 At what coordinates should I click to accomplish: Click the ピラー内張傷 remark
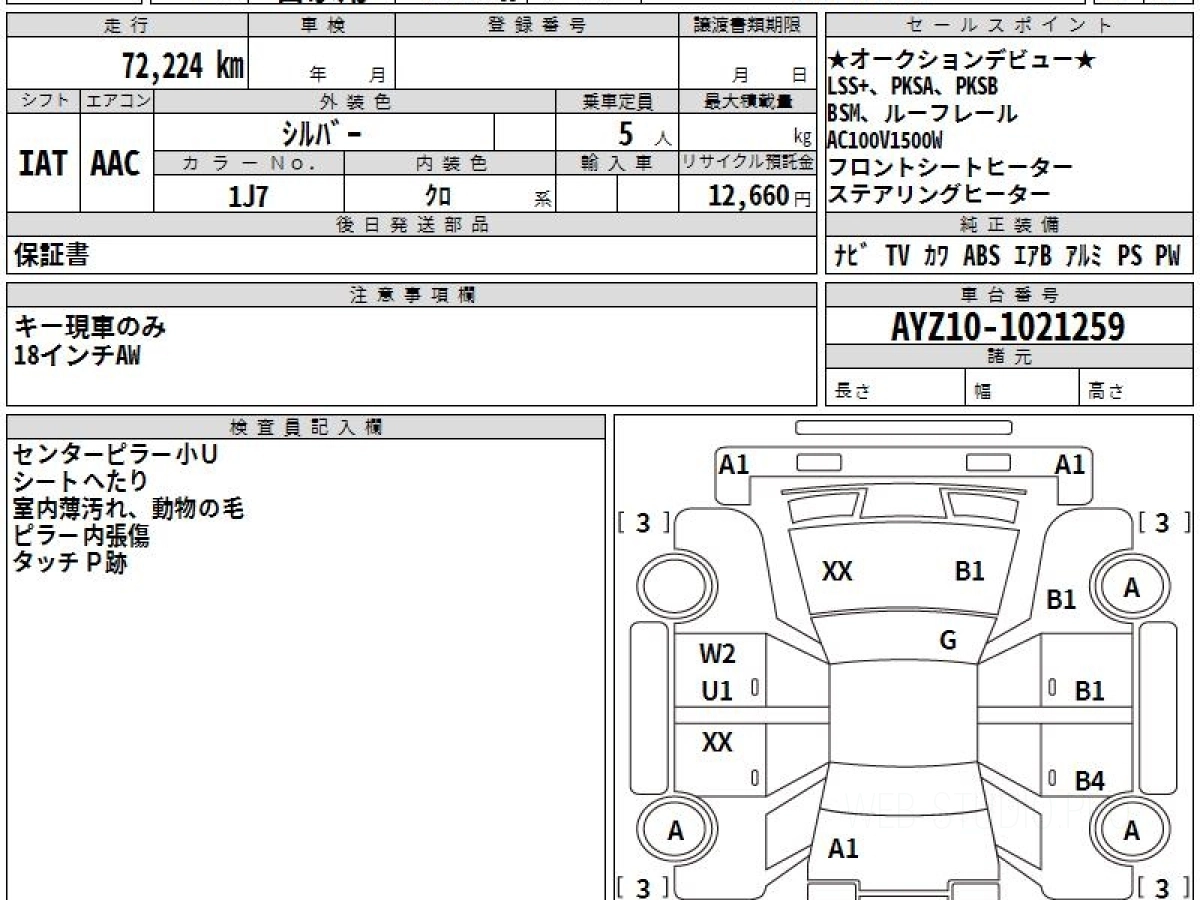tap(80, 536)
